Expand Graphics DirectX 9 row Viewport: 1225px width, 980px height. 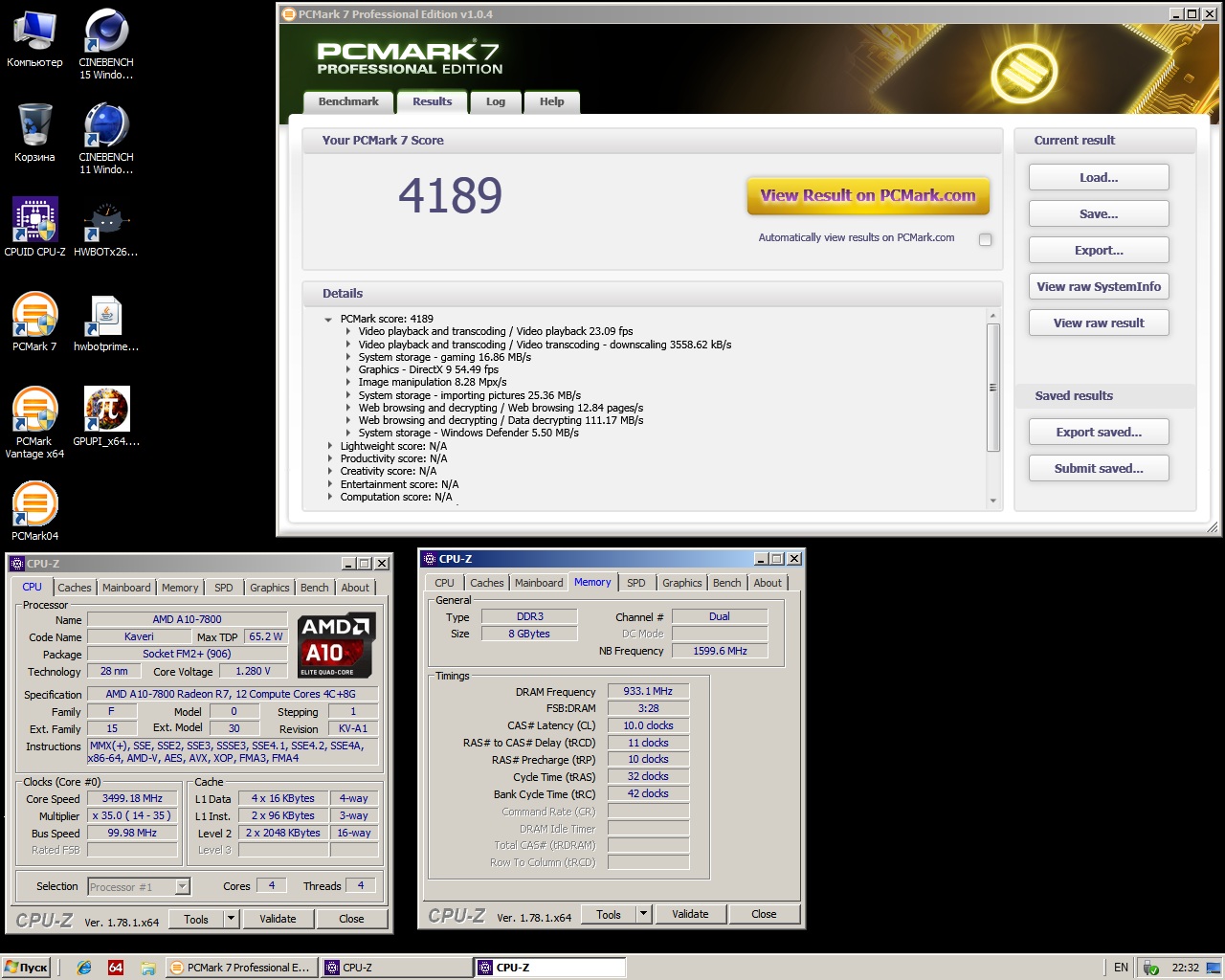tap(348, 369)
